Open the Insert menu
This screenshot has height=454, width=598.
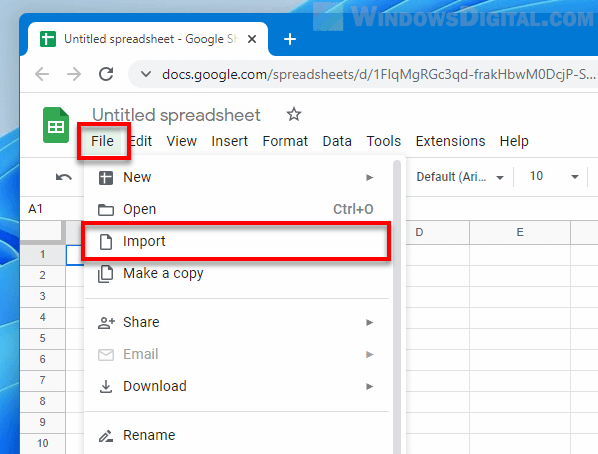tap(230, 141)
